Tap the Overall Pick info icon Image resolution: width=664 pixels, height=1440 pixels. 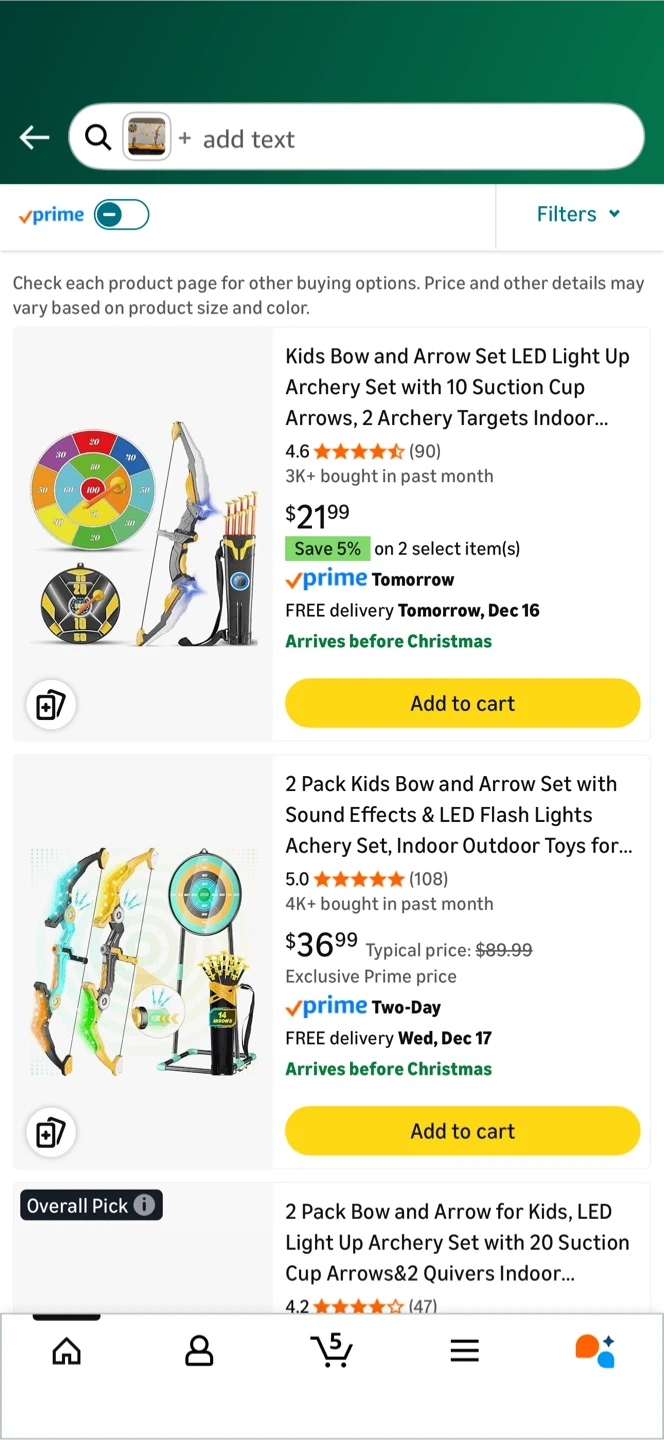tap(145, 1205)
